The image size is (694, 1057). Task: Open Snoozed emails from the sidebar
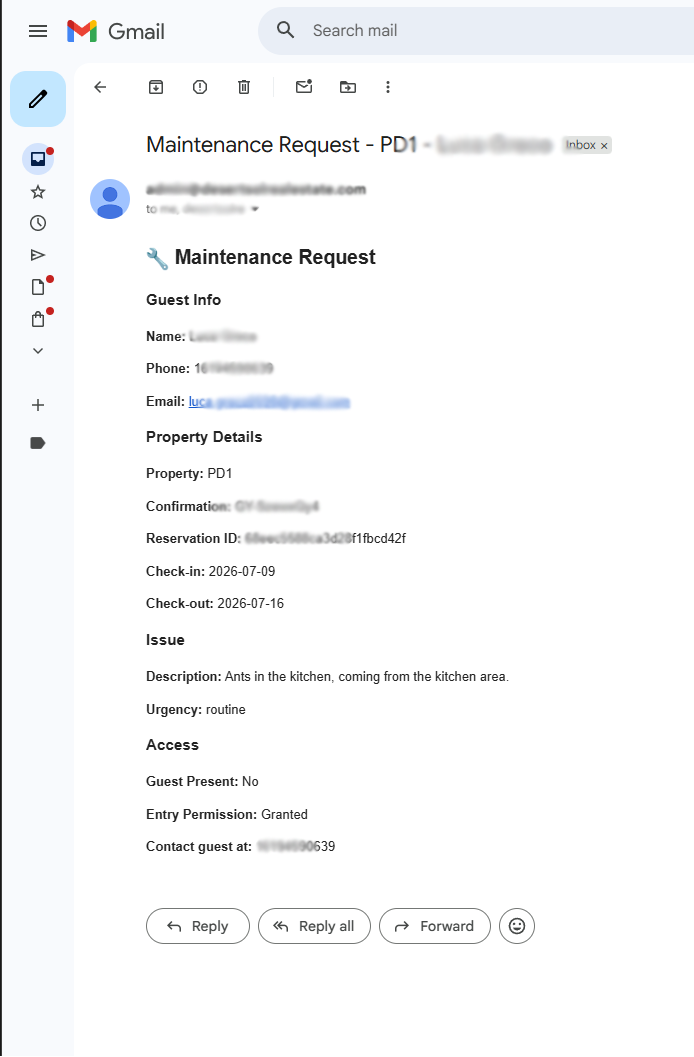coord(37,222)
